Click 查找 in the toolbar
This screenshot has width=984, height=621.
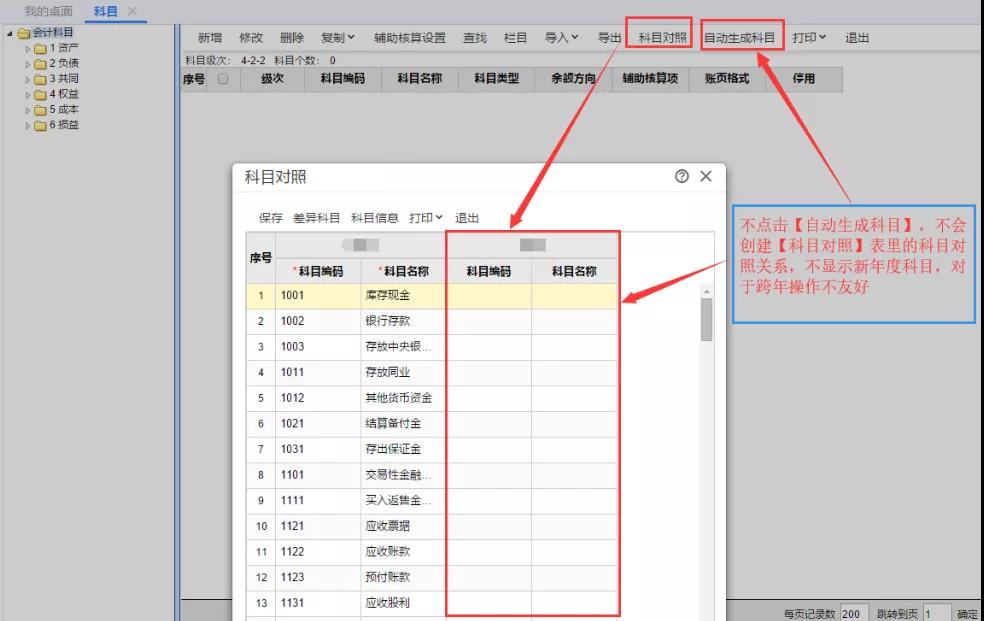tap(475, 38)
